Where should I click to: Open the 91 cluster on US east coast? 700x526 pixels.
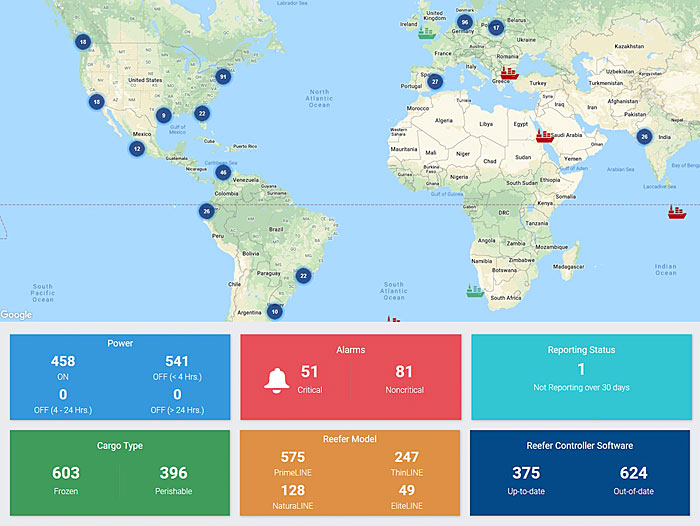223,77
